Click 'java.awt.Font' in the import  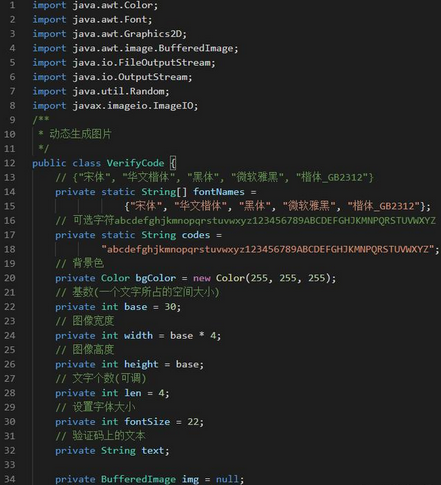(110, 19)
